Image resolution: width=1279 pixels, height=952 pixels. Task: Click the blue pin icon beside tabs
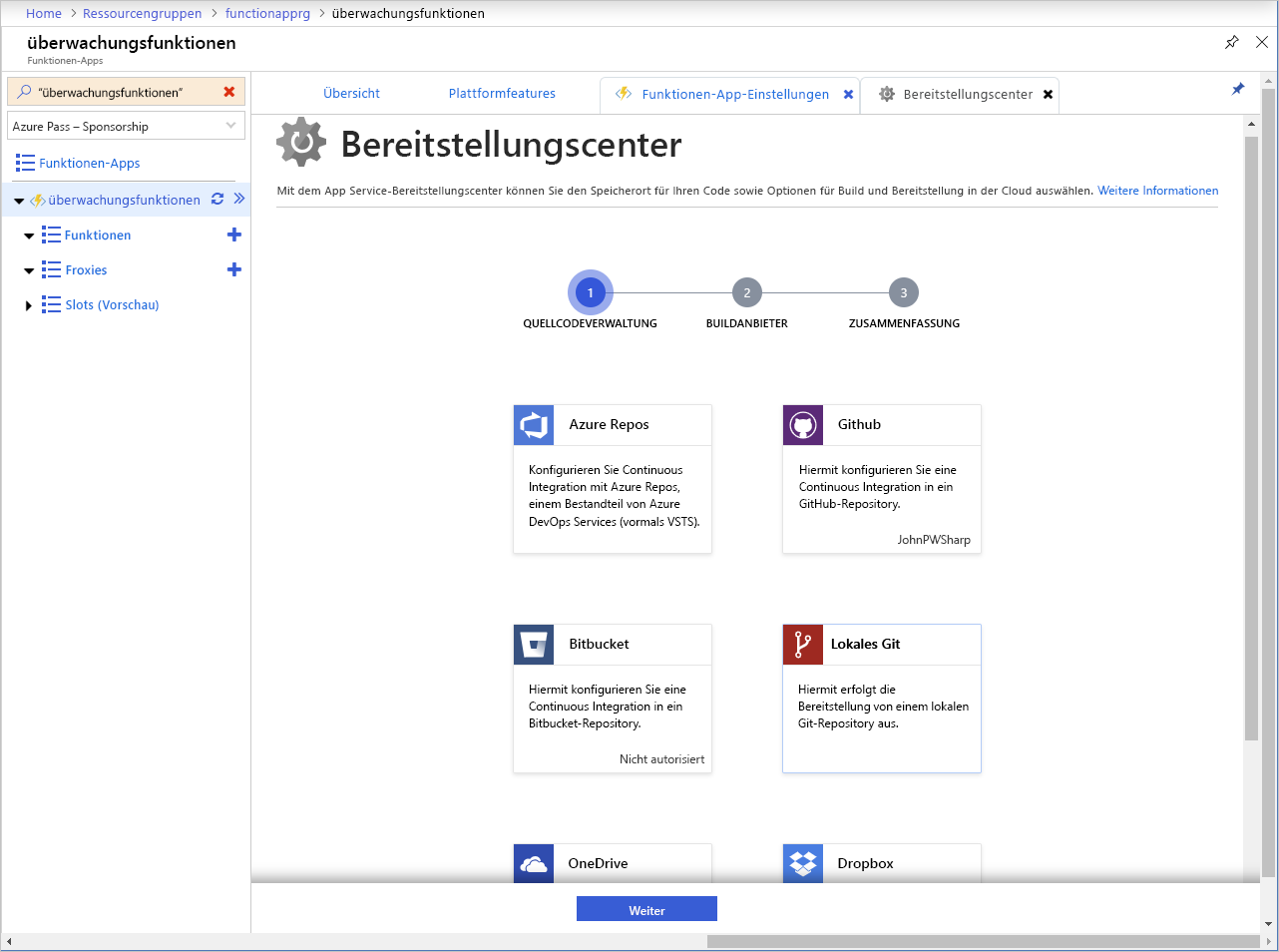pyautogui.click(x=1238, y=89)
